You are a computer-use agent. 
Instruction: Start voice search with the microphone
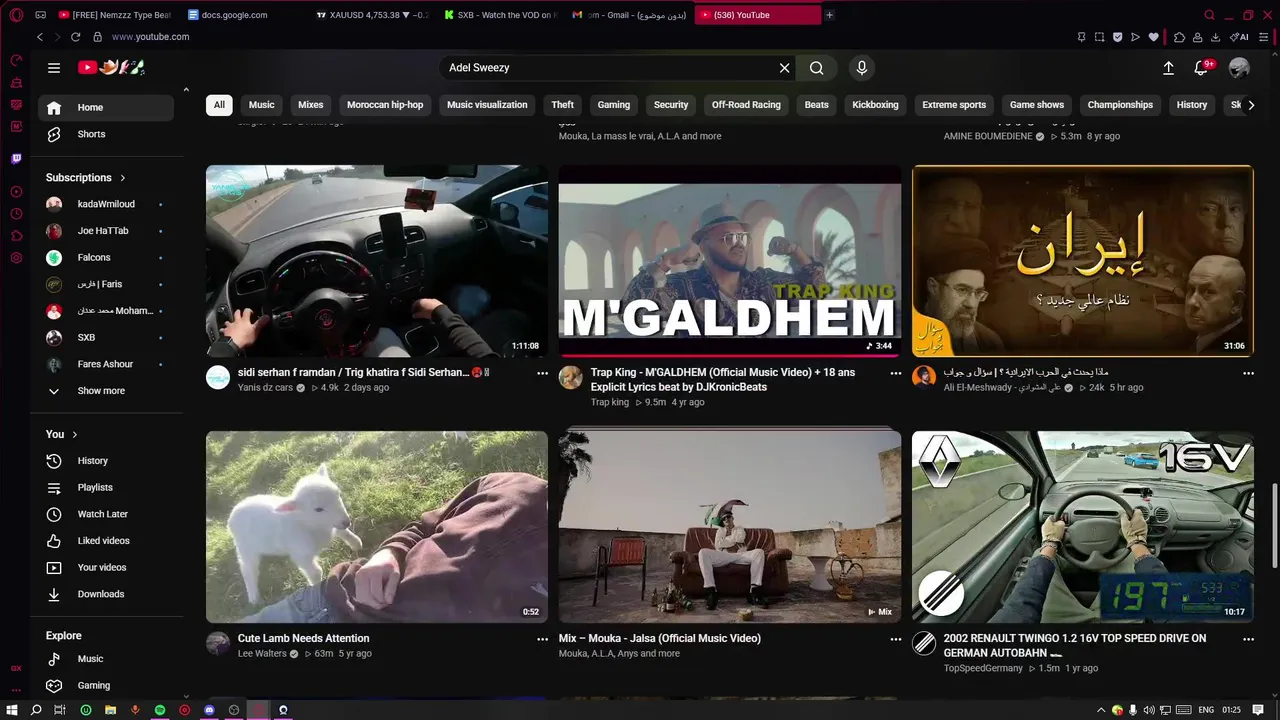click(862, 68)
